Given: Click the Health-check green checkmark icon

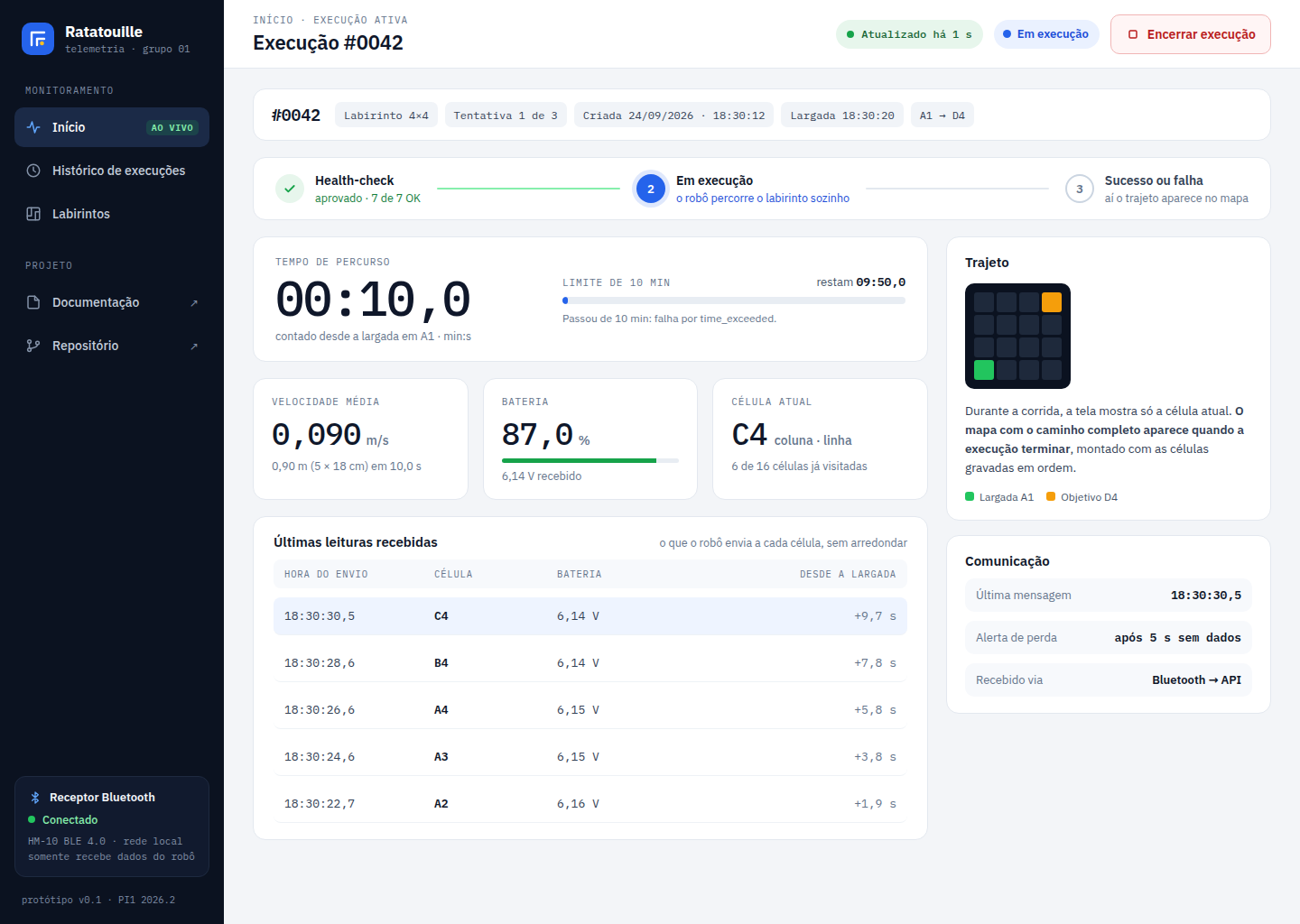Looking at the screenshot, I should point(290,189).
